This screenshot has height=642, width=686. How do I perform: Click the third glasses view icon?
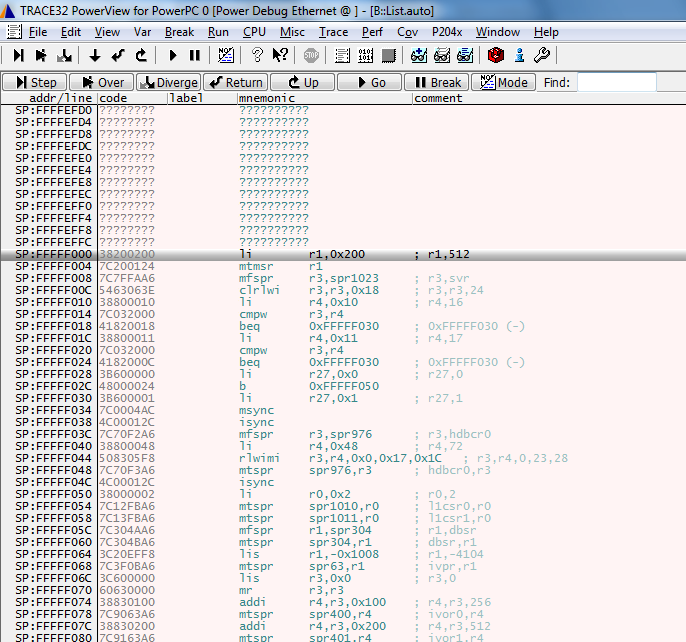click(465, 56)
